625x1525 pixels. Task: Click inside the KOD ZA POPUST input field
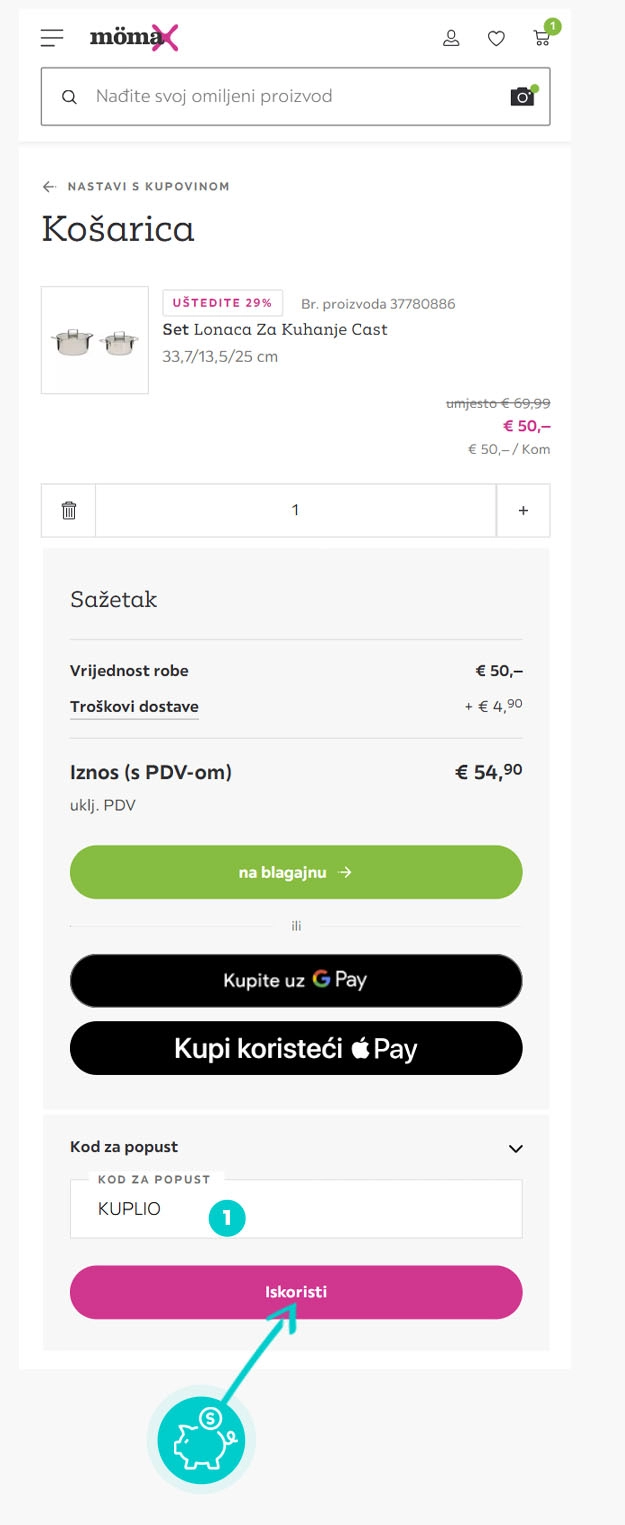coord(296,1209)
